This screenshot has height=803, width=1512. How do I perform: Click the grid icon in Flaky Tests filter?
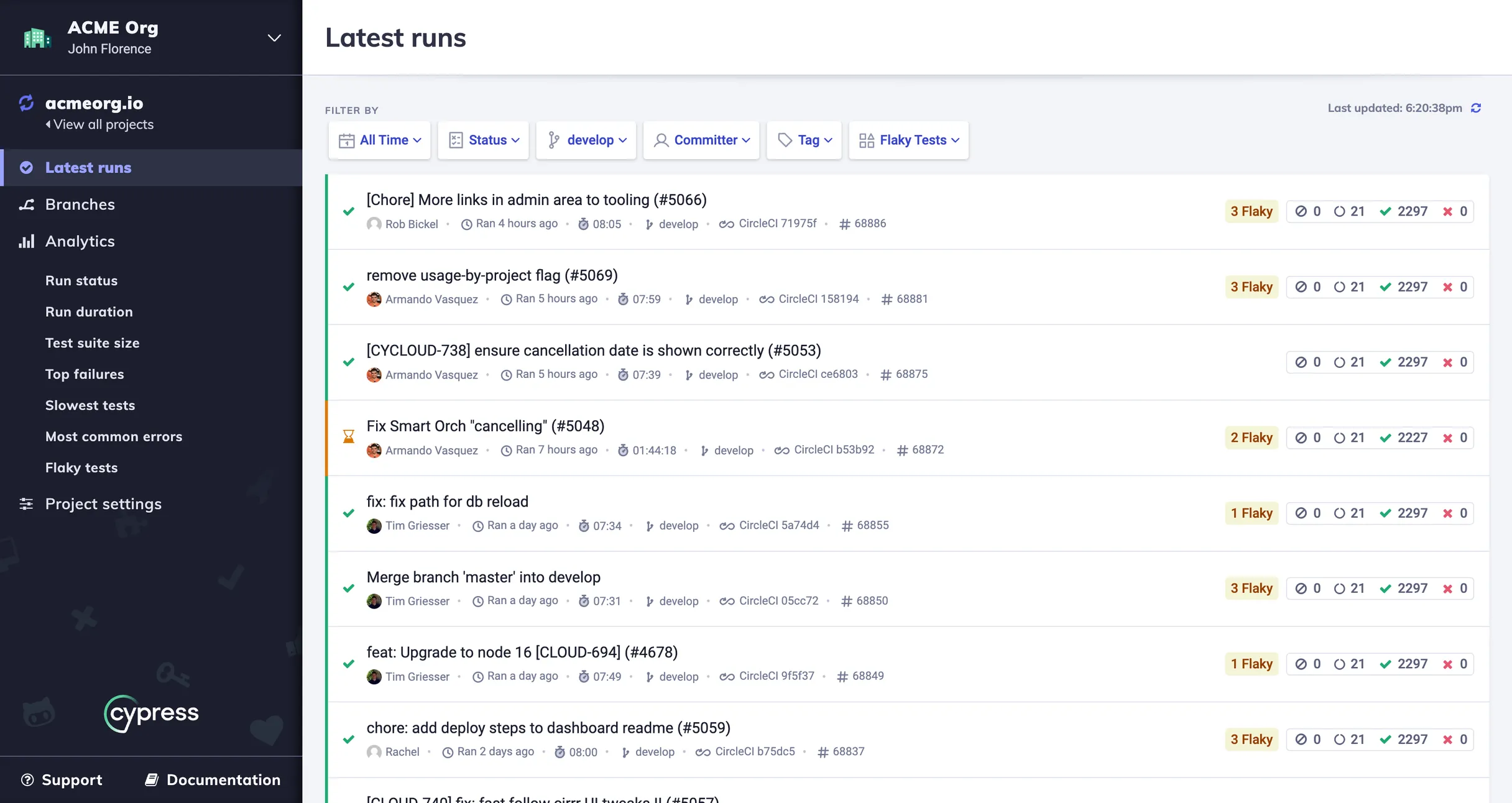pyautogui.click(x=867, y=140)
